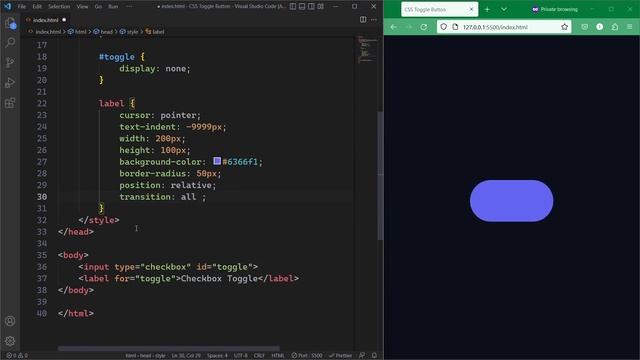Image resolution: width=640 pixels, height=360 pixels.
Task: Open the Extensions view in VS Code
Action: tap(10, 102)
